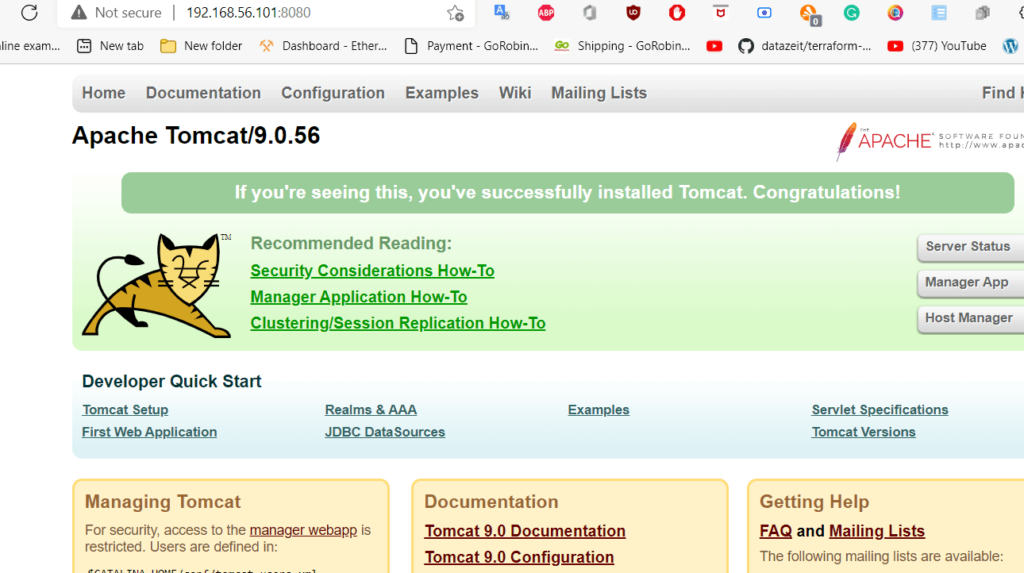Open the Tomcat 9.0 Documentation link
The height and width of the screenshot is (573, 1024).
pyautogui.click(x=525, y=531)
